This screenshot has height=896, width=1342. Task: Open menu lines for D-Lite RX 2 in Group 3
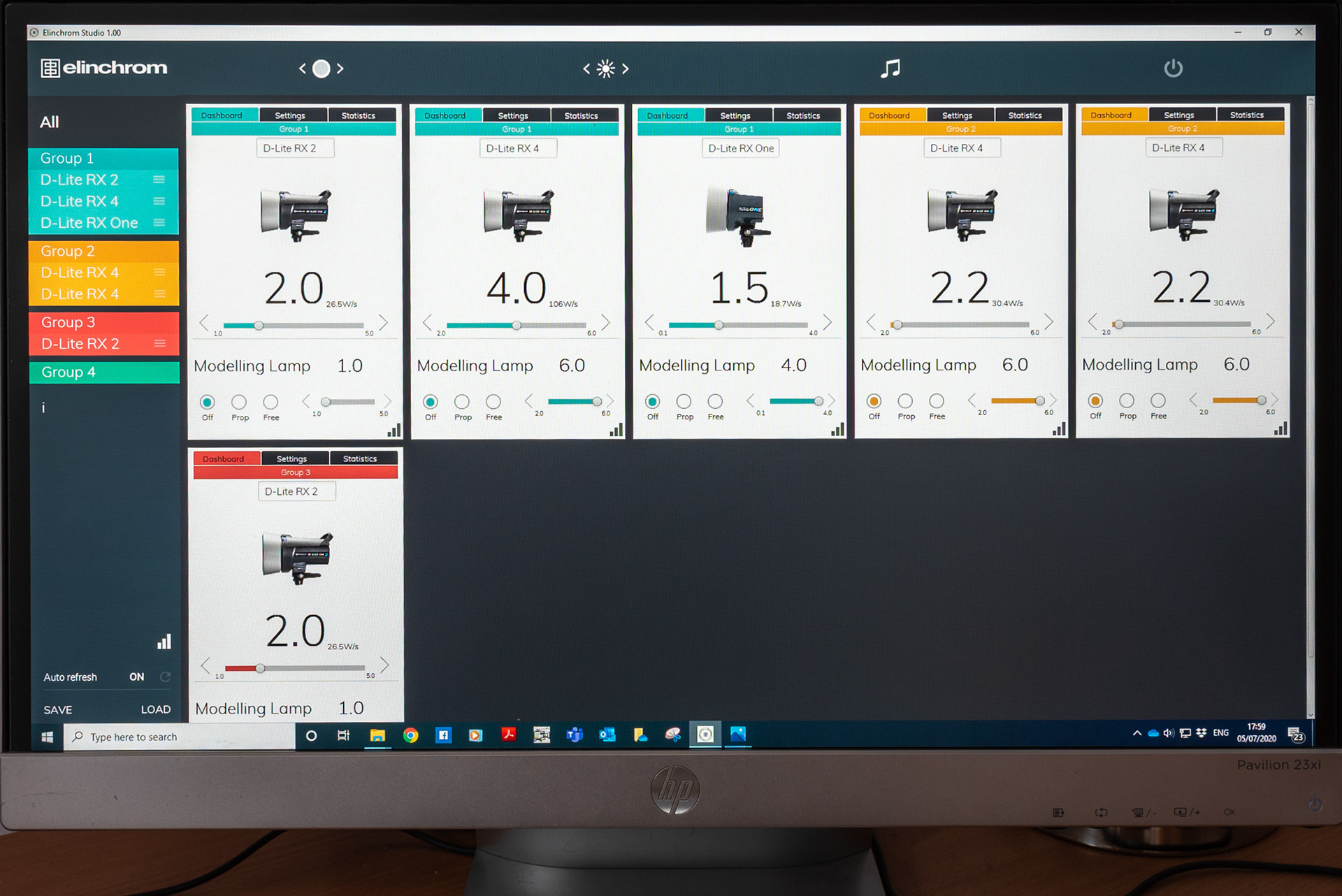160,344
